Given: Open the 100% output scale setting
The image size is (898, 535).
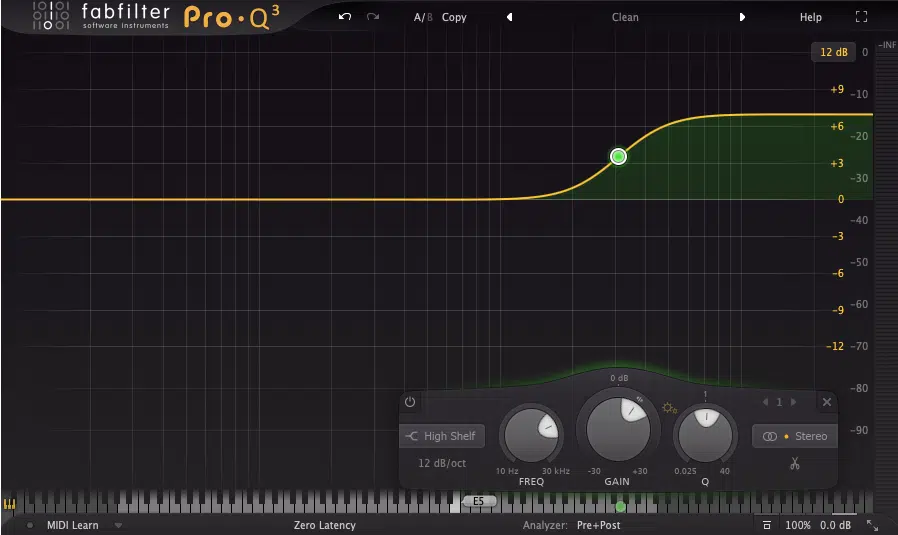Looking at the screenshot, I should (x=798, y=525).
